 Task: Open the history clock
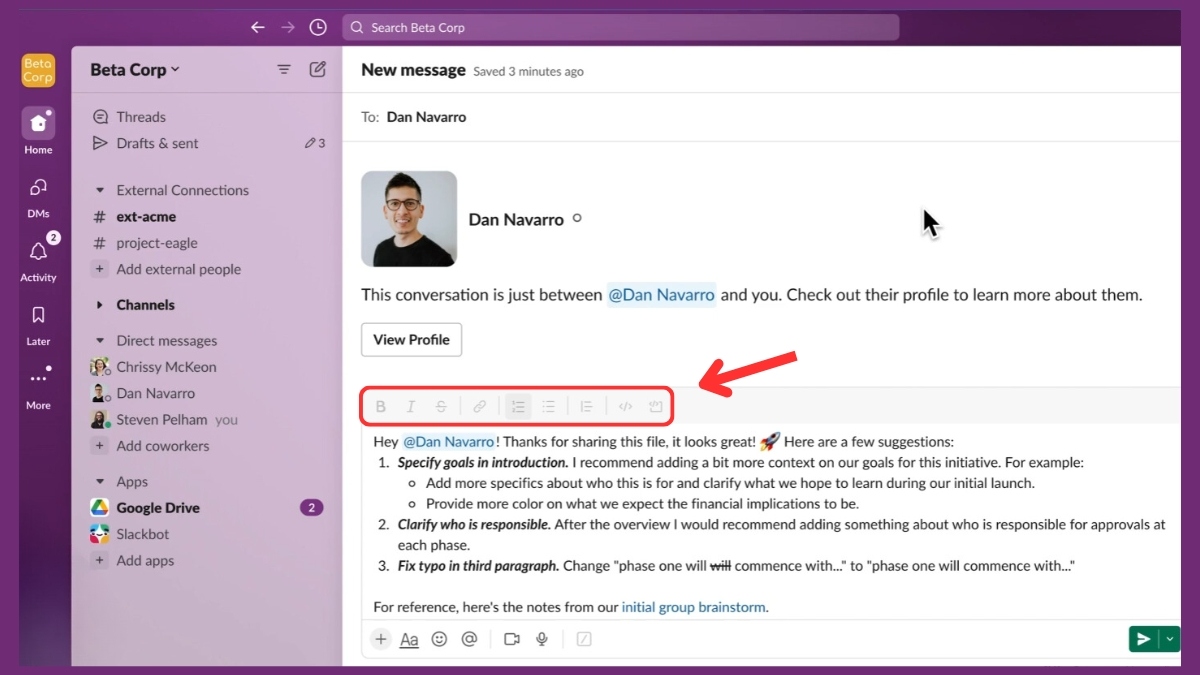click(318, 27)
